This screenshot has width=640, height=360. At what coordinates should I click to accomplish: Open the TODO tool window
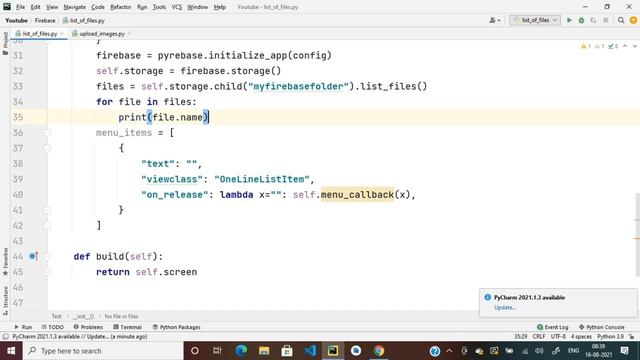[53, 327]
